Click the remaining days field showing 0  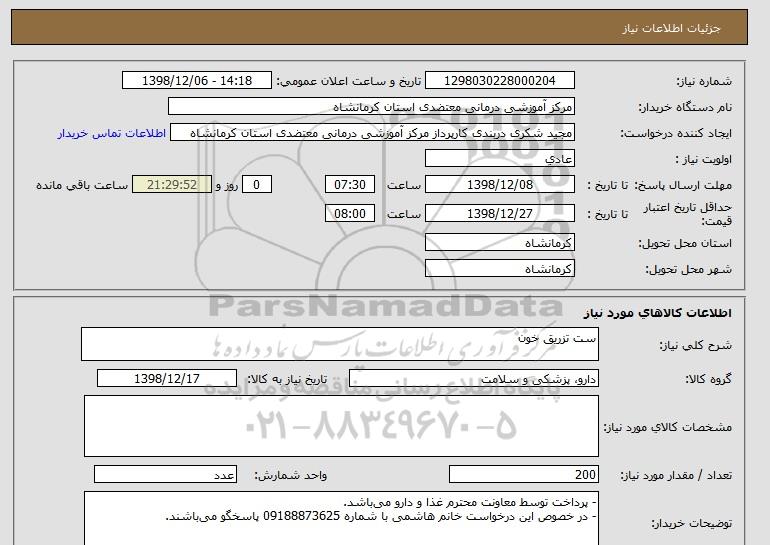coord(256,185)
